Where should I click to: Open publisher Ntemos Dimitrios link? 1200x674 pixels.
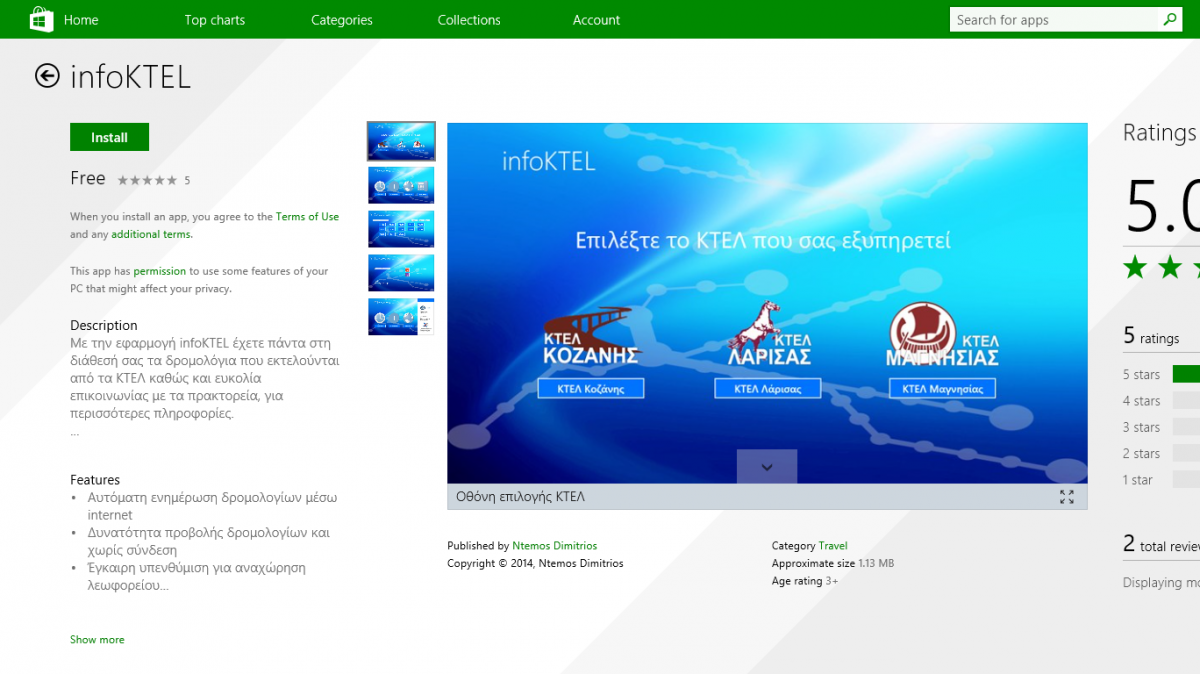(x=554, y=546)
